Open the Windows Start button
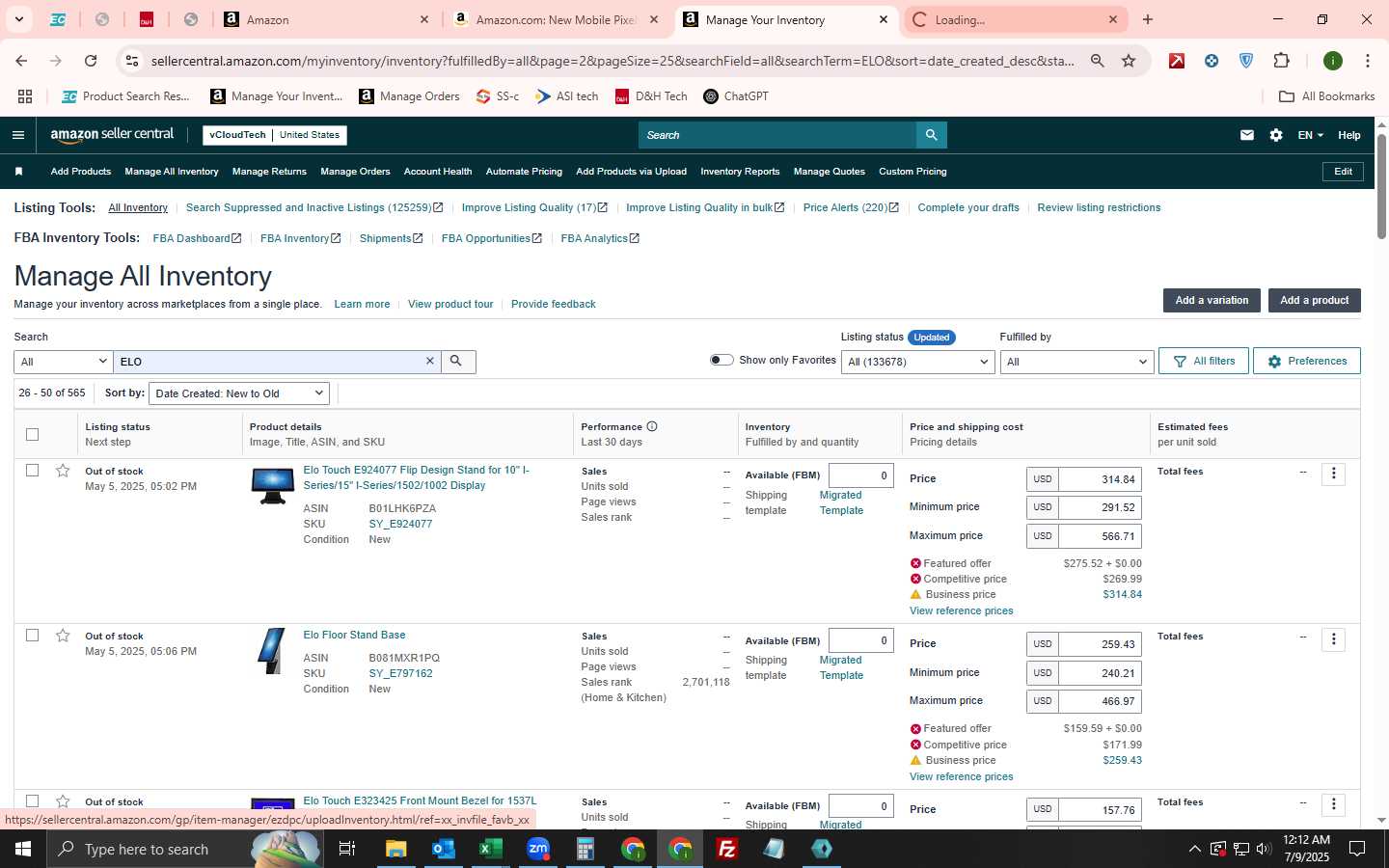The image size is (1389, 868). (23, 849)
